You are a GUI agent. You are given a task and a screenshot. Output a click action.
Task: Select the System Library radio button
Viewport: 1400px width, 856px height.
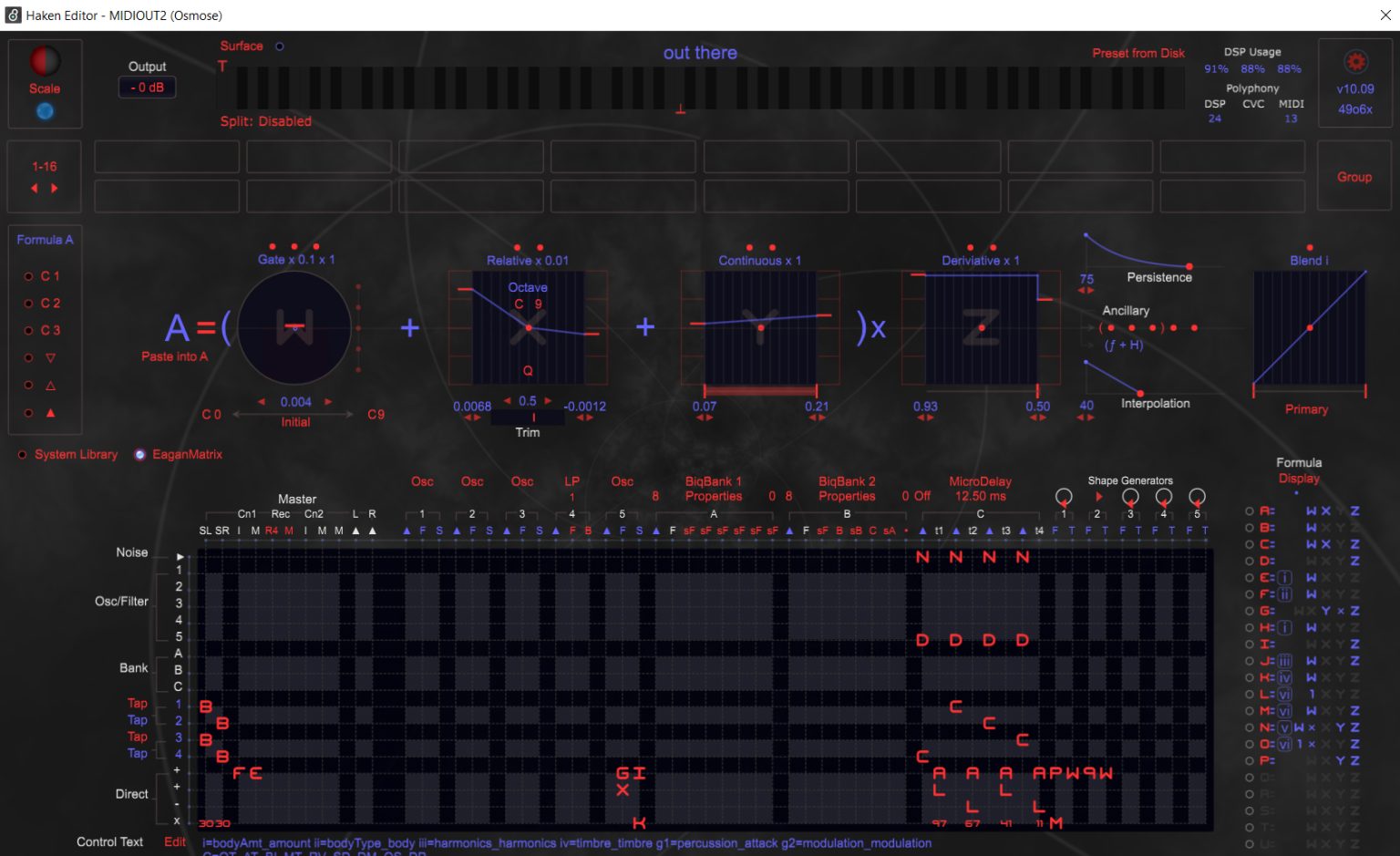[23, 454]
